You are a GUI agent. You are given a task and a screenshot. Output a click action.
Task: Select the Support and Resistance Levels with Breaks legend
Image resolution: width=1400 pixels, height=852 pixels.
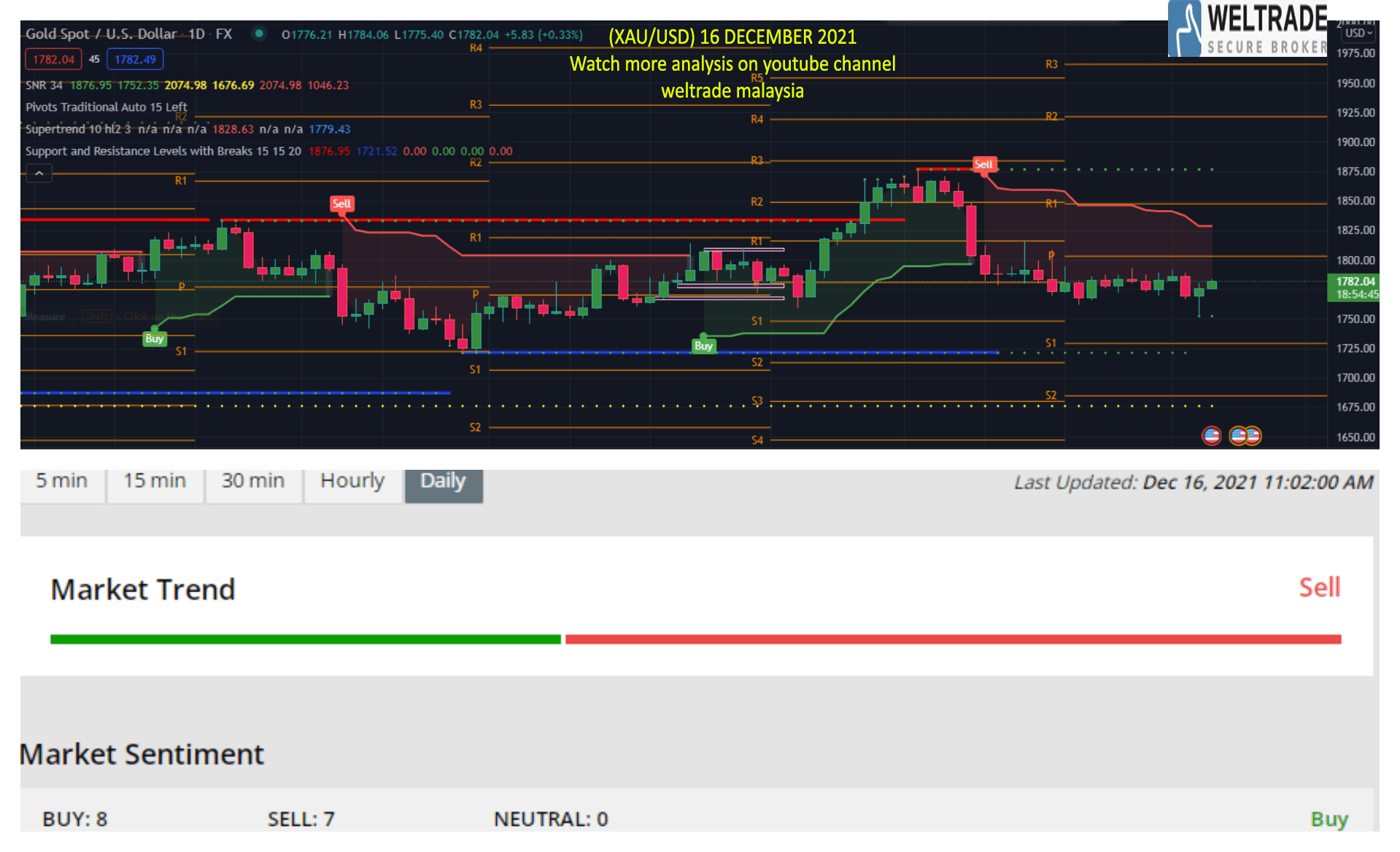163,151
